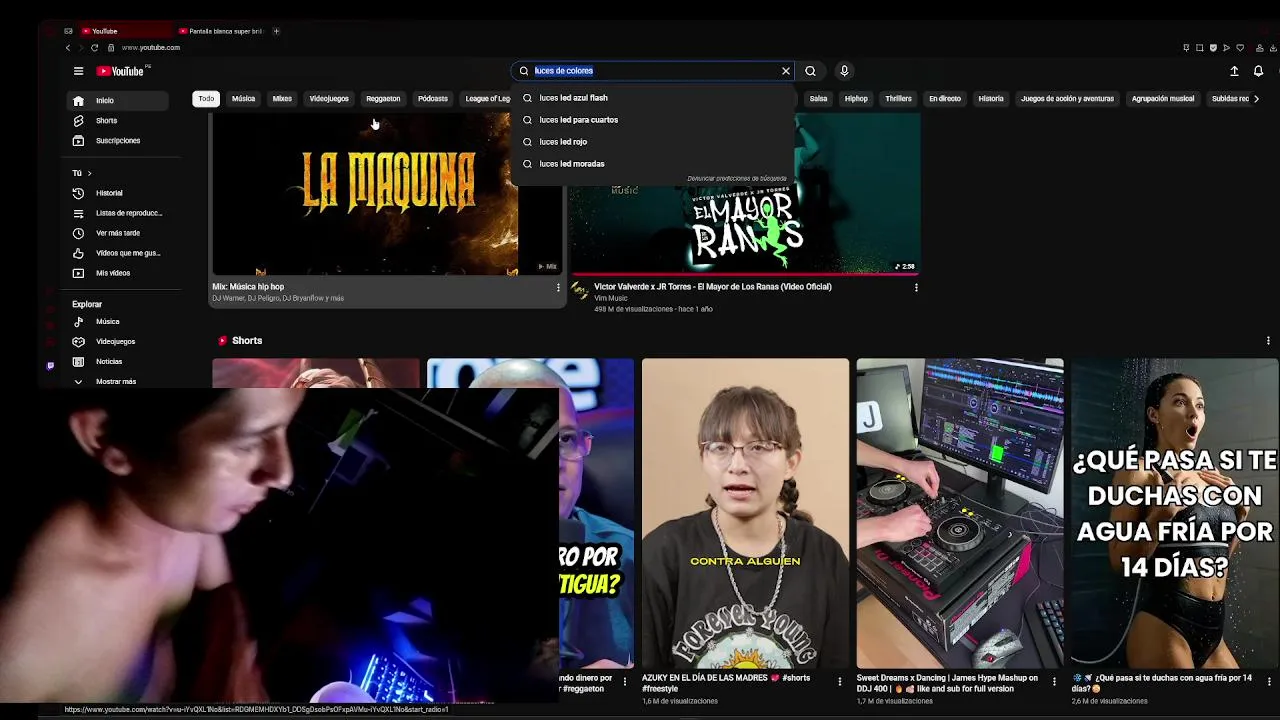Choose suggestion luces led moradas
Screen dimensions: 1280x720
(652, 164)
